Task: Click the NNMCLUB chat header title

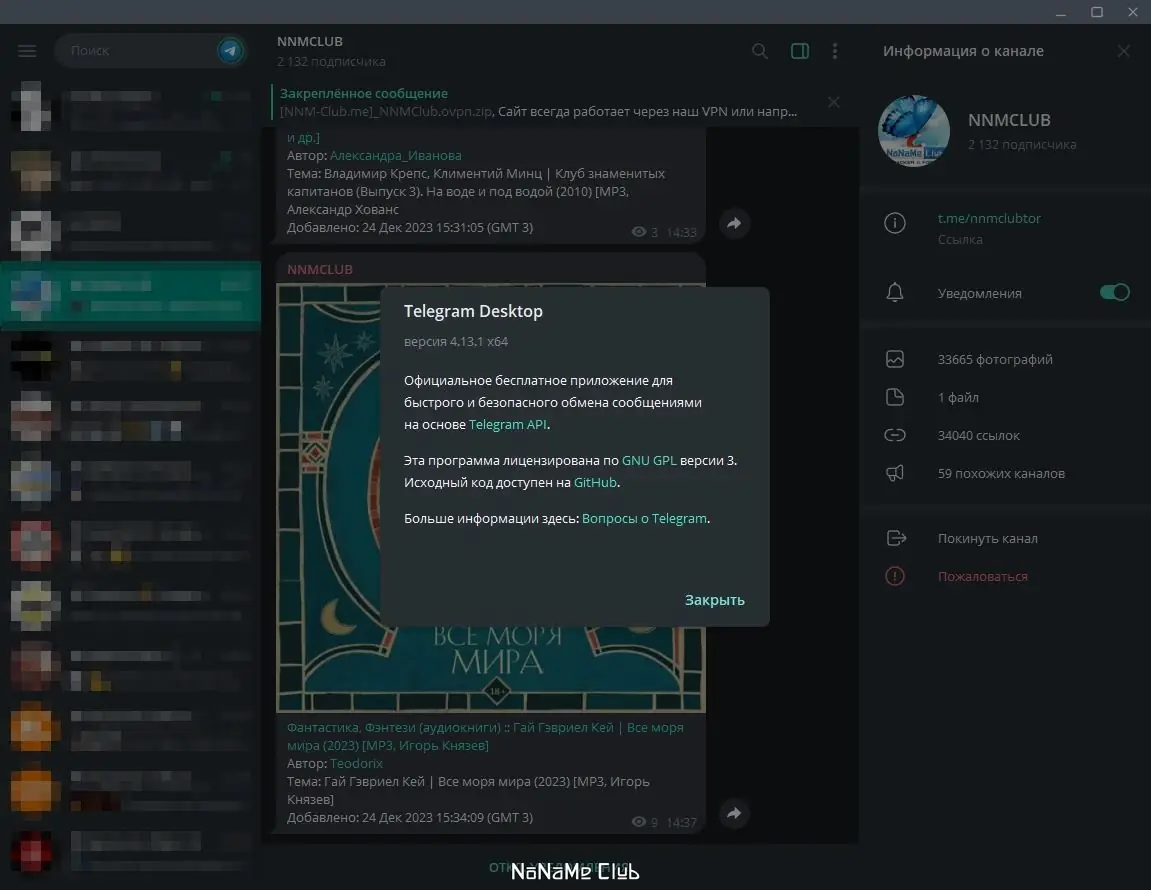Action: click(x=310, y=41)
